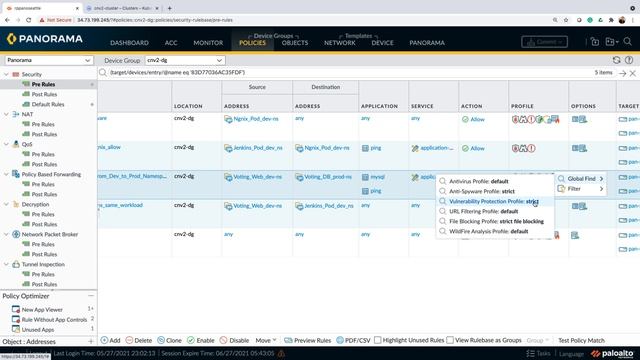Click the Add rule button
640x360 pixels.
[x=110, y=340]
